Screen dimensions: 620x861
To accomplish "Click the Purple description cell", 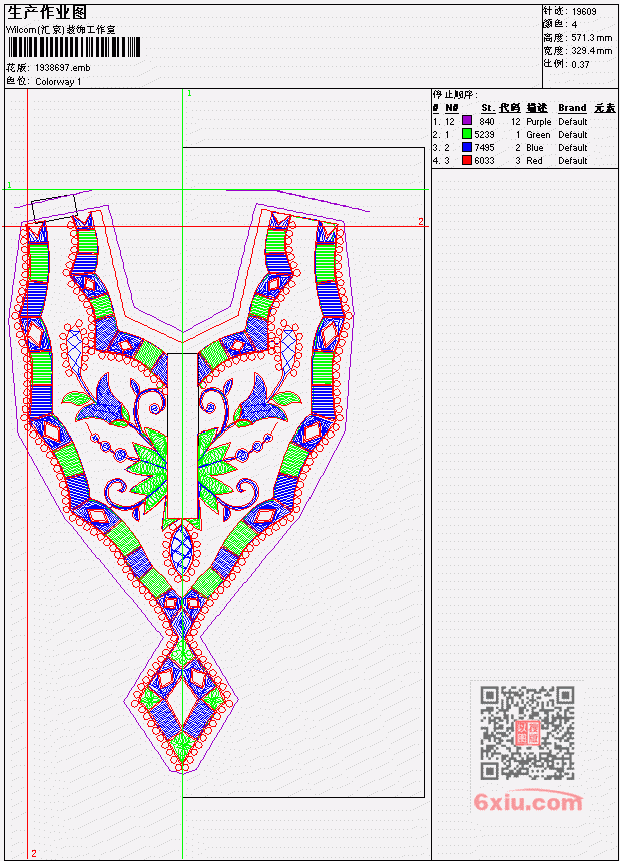I will point(539,121).
